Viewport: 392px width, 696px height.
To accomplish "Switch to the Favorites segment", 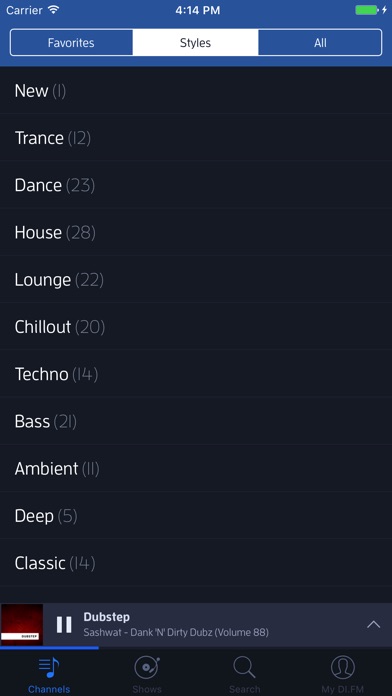I will pos(71,43).
